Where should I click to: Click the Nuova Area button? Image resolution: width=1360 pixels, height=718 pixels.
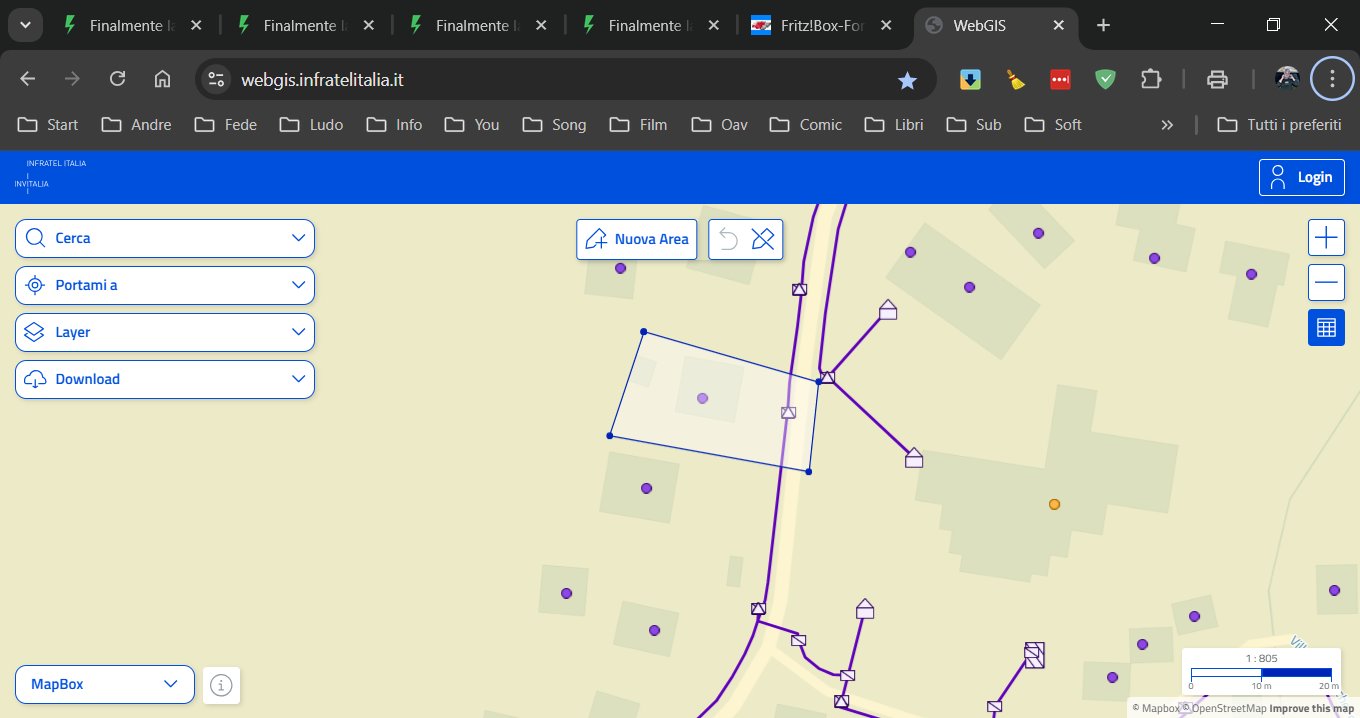click(637, 239)
